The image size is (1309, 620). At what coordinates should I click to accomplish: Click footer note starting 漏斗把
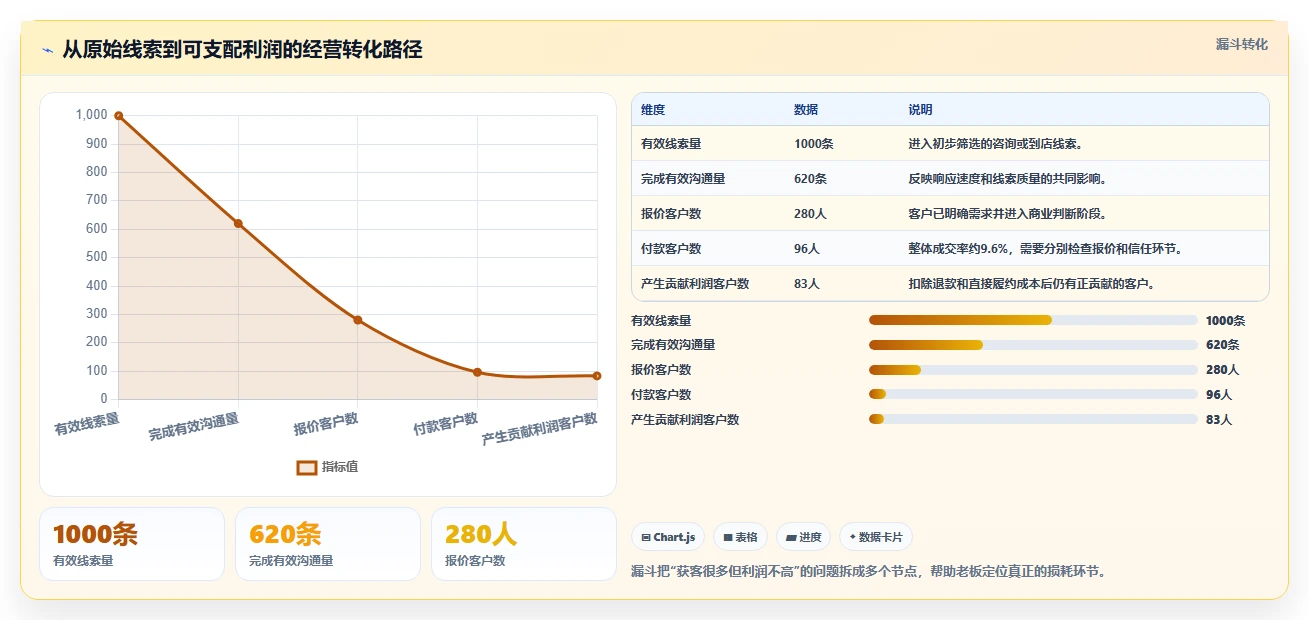tap(869, 572)
